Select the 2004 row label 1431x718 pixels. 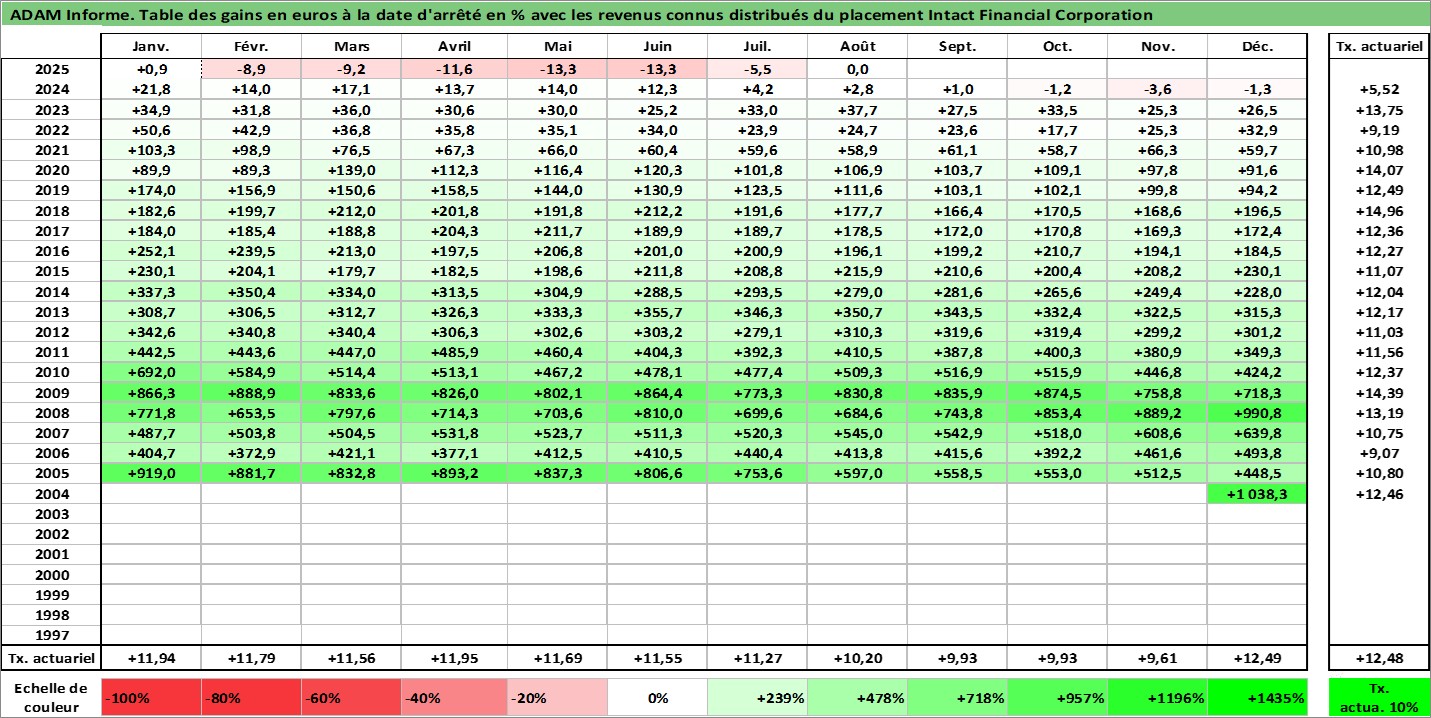pos(51,494)
